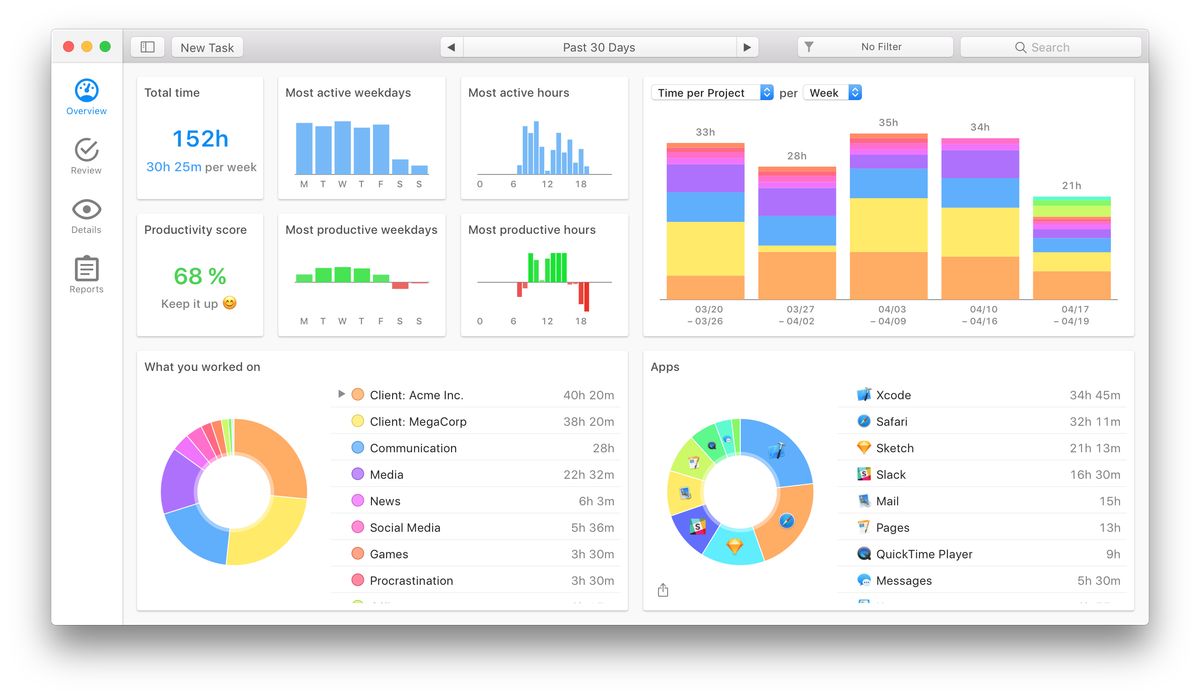Expand the Client: Acme Inc. disclosure triangle

[341, 394]
